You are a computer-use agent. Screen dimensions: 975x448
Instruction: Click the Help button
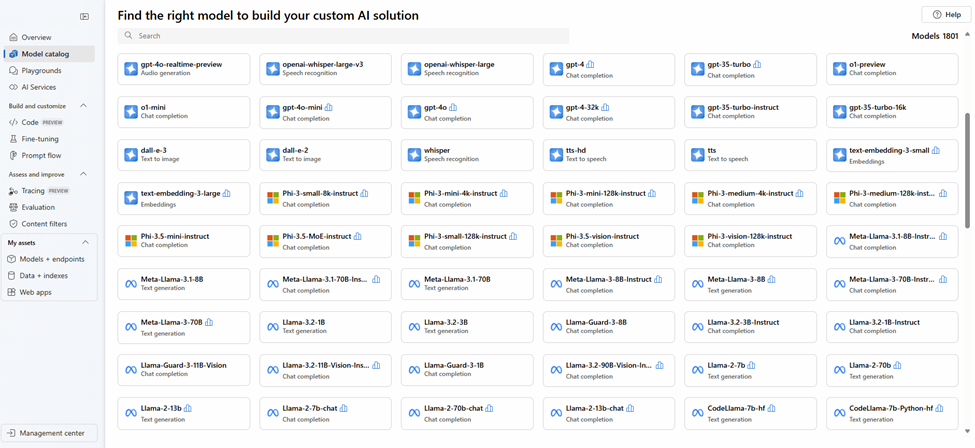pyautogui.click(x=945, y=15)
